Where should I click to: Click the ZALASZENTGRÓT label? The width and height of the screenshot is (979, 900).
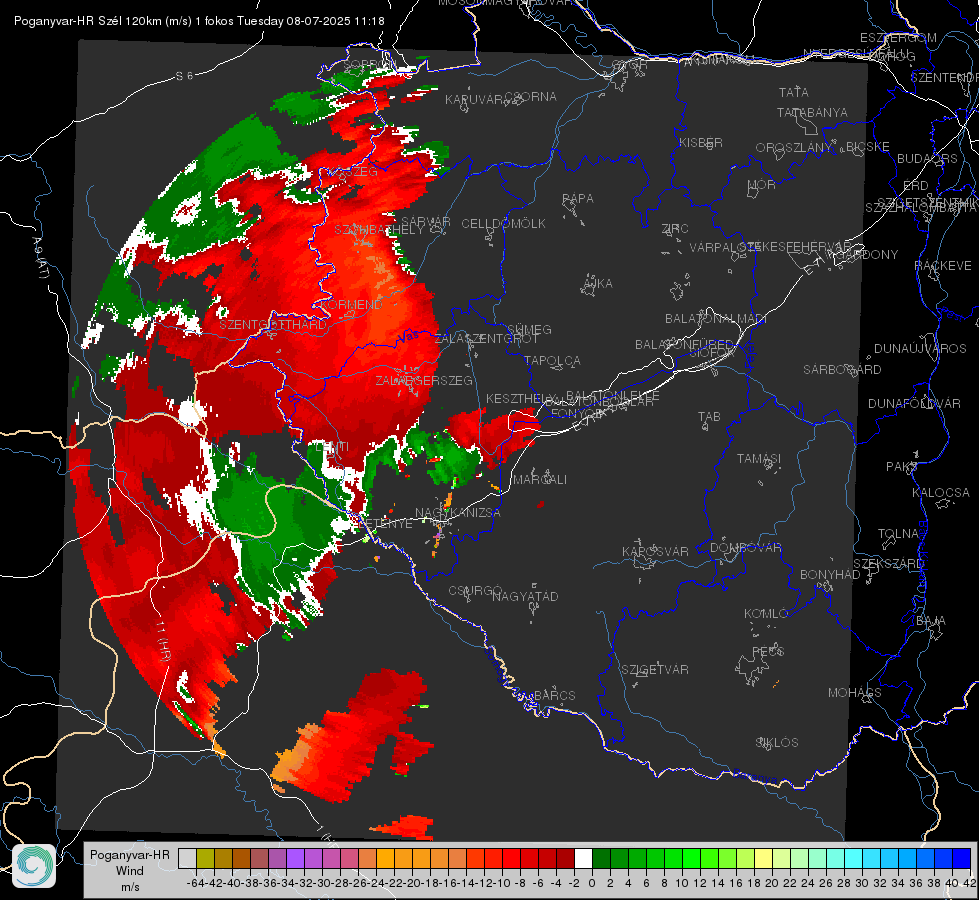pyautogui.click(x=486, y=339)
